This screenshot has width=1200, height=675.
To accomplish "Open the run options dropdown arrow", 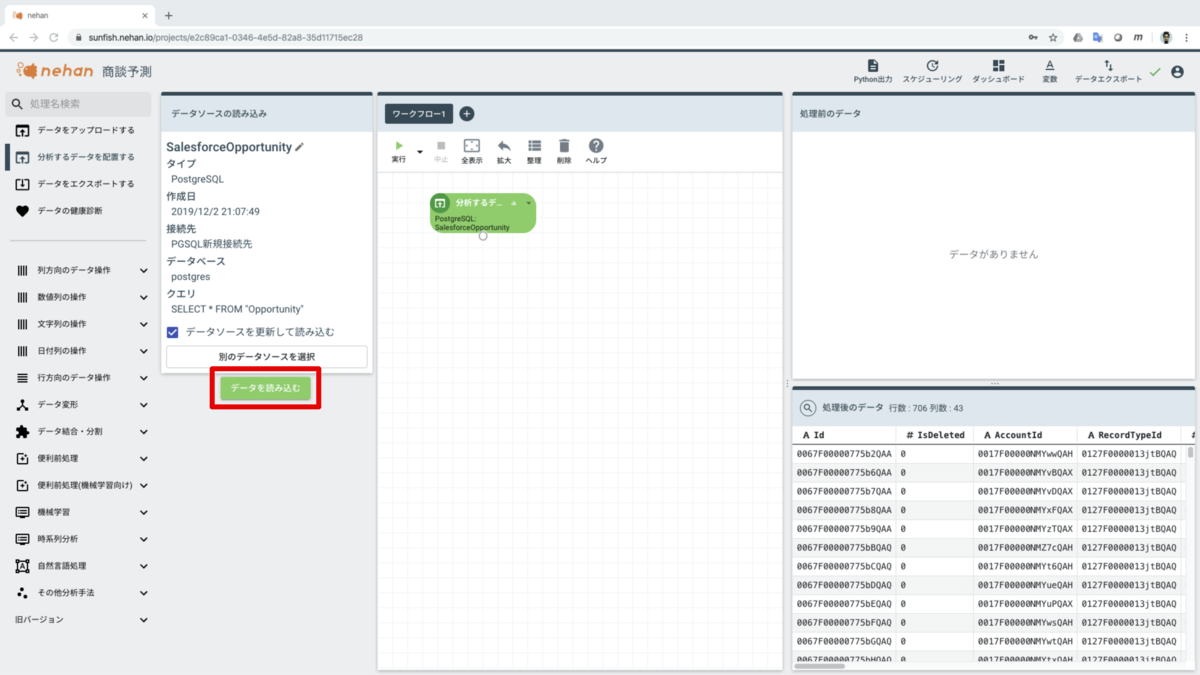I will point(420,152).
